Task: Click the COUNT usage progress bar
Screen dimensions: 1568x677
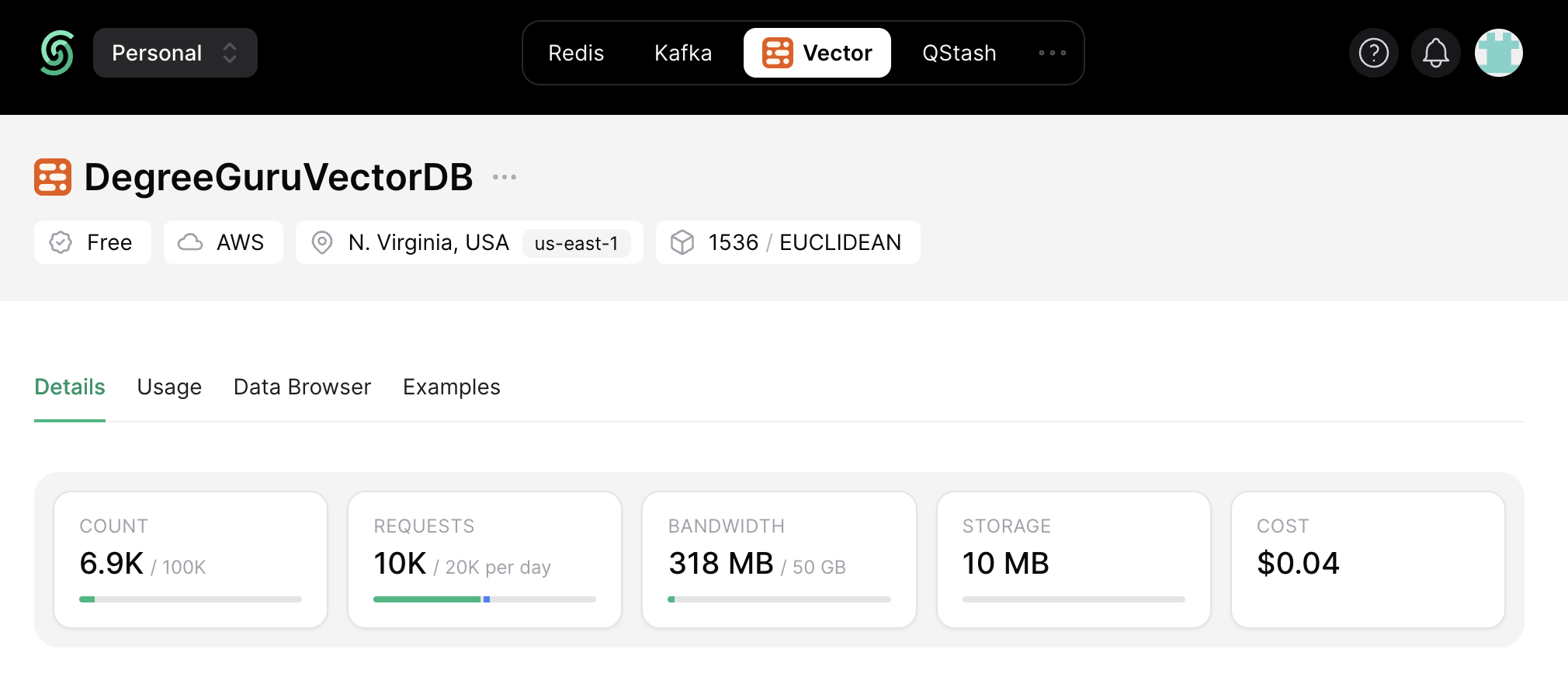Action: pyautogui.click(x=190, y=599)
